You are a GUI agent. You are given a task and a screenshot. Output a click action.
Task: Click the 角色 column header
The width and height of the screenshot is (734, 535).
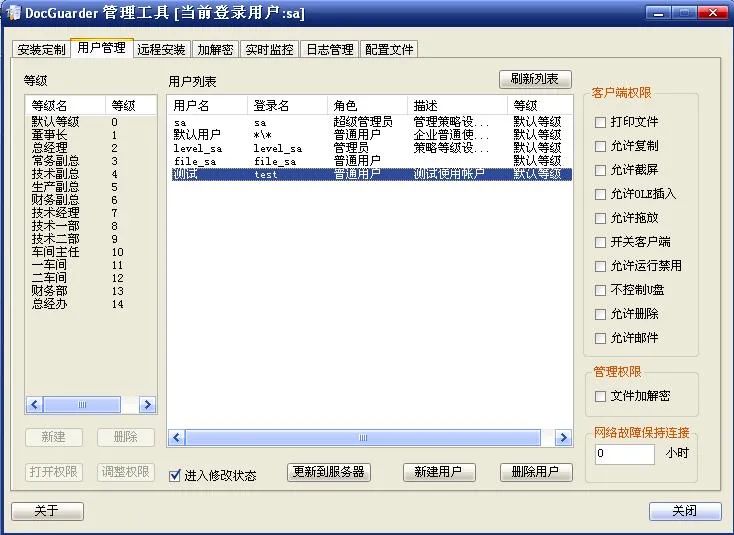coord(367,106)
